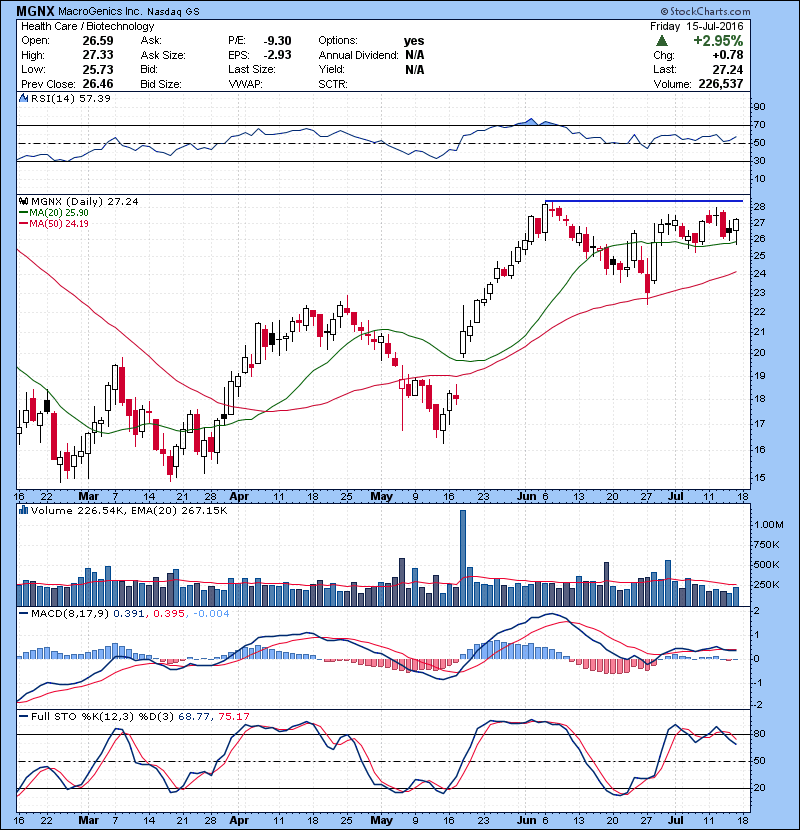Click the Low value 25.73
The height and width of the screenshot is (830, 800).
click(x=98, y=69)
